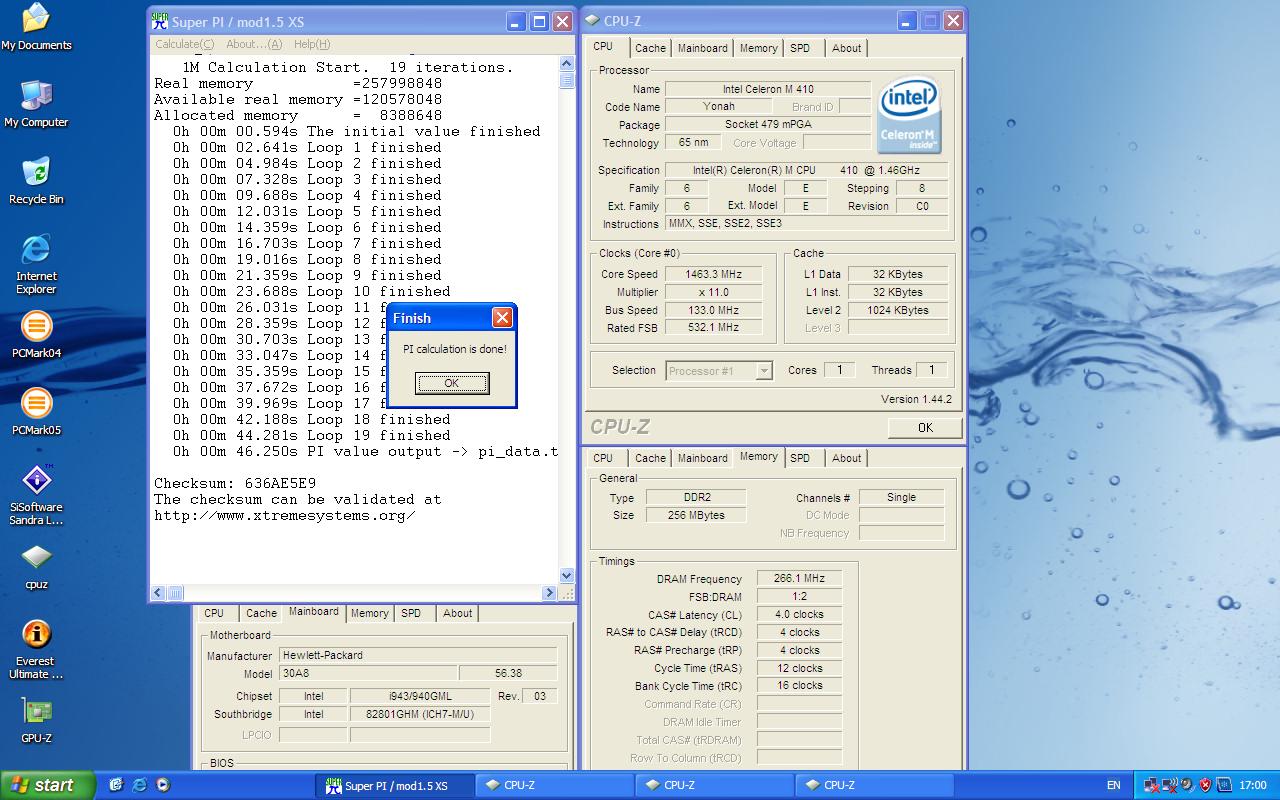Open the Recycle Bin icon
The height and width of the screenshot is (800, 1280).
36,181
